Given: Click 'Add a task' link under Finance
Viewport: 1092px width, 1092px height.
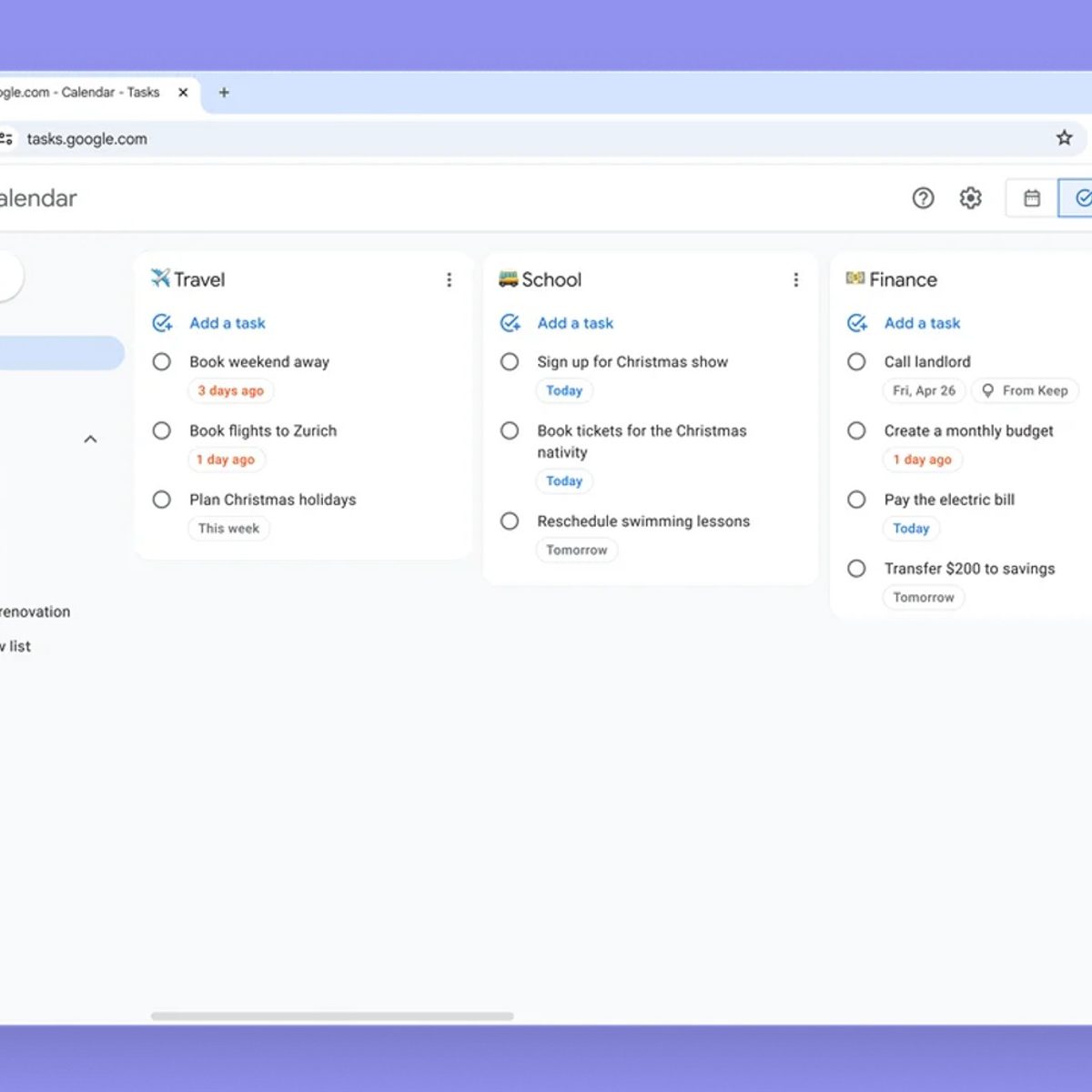Looking at the screenshot, I should pos(922,323).
